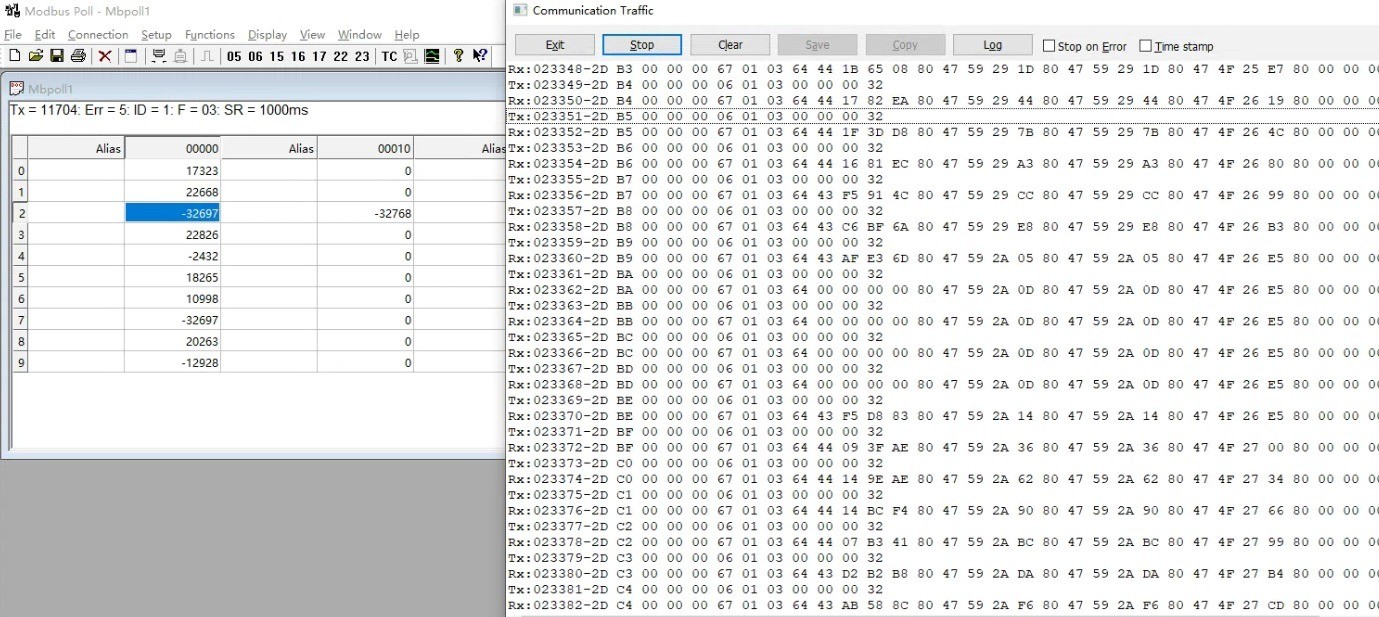The image size is (1379, 617).
Task: Click the pulse waveform toolbar icon
Action: click(x=208, y=56)
